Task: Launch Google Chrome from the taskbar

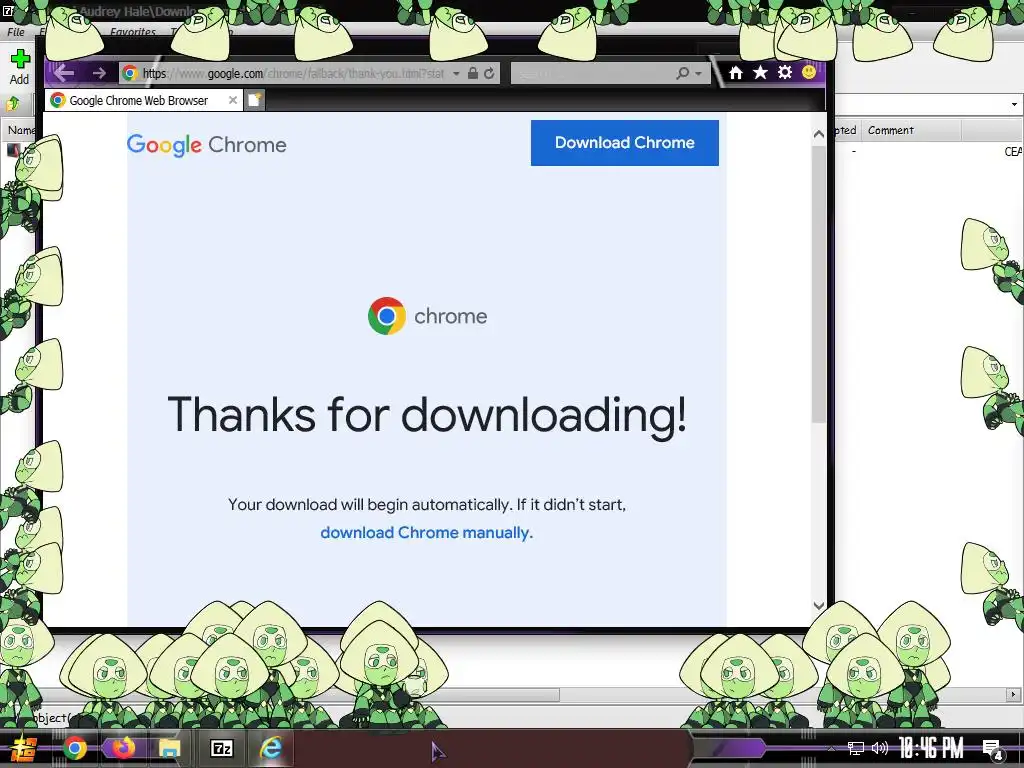Action: tap(75, 748)
